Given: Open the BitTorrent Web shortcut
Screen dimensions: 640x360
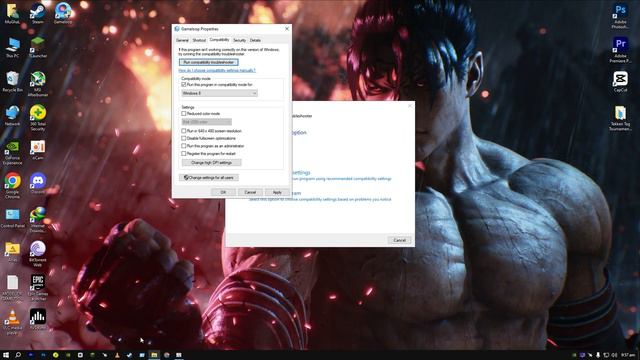Looking at the screenshot, I should pyautogui.click(x=38, y=253).
